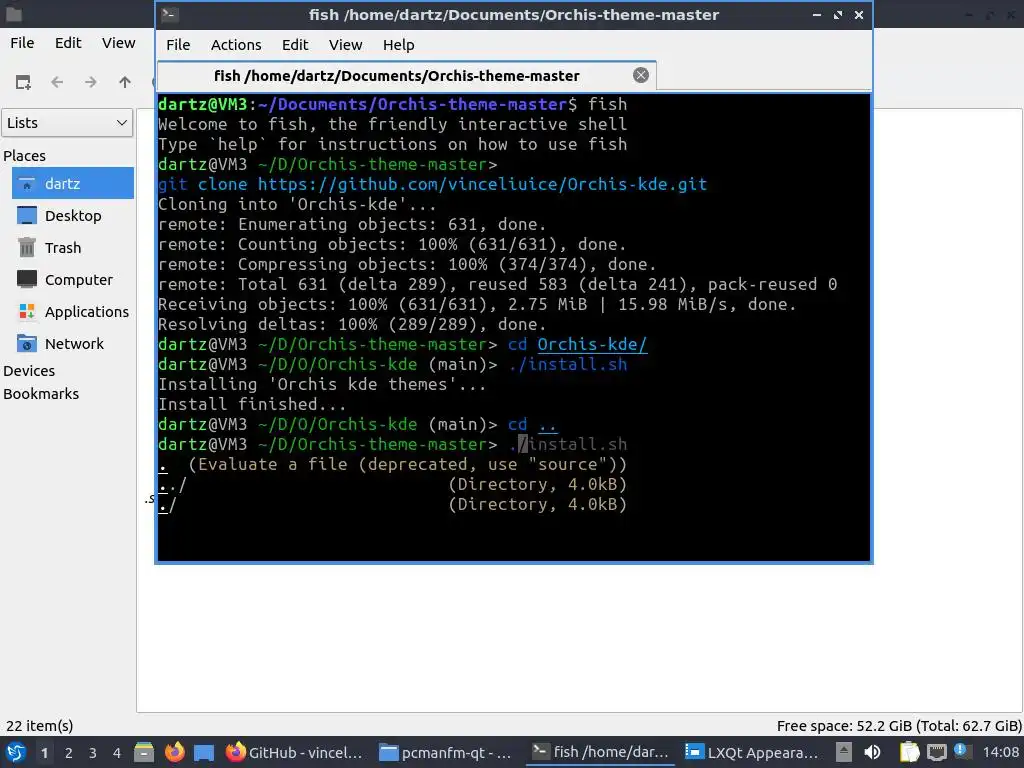This screenshot has height=768, width=1024.
Task: Switch to GitHub Firefox window in taskbar
Action: pos(295,753)
